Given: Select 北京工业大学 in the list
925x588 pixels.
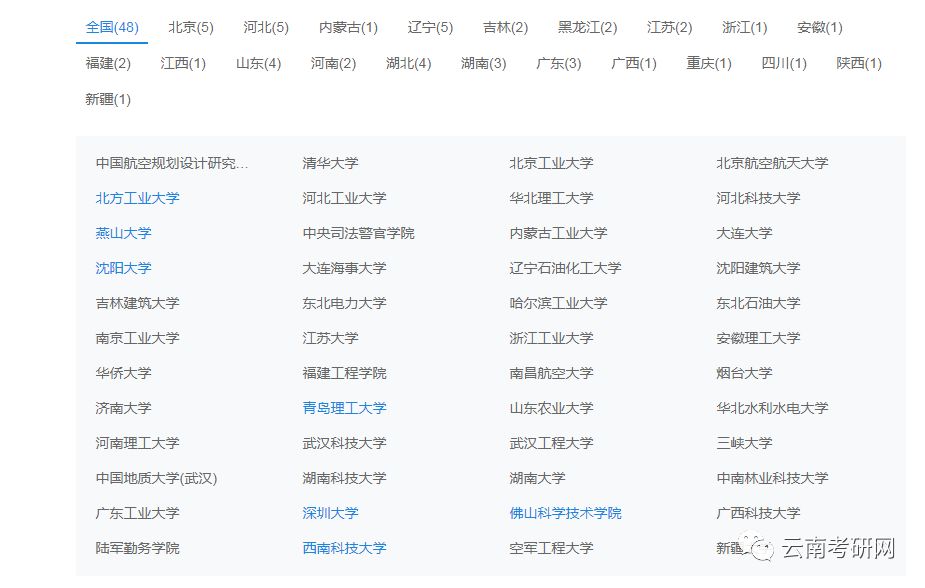Looking at the screenshot, I should pyautogui.click(x=551, y=163).
